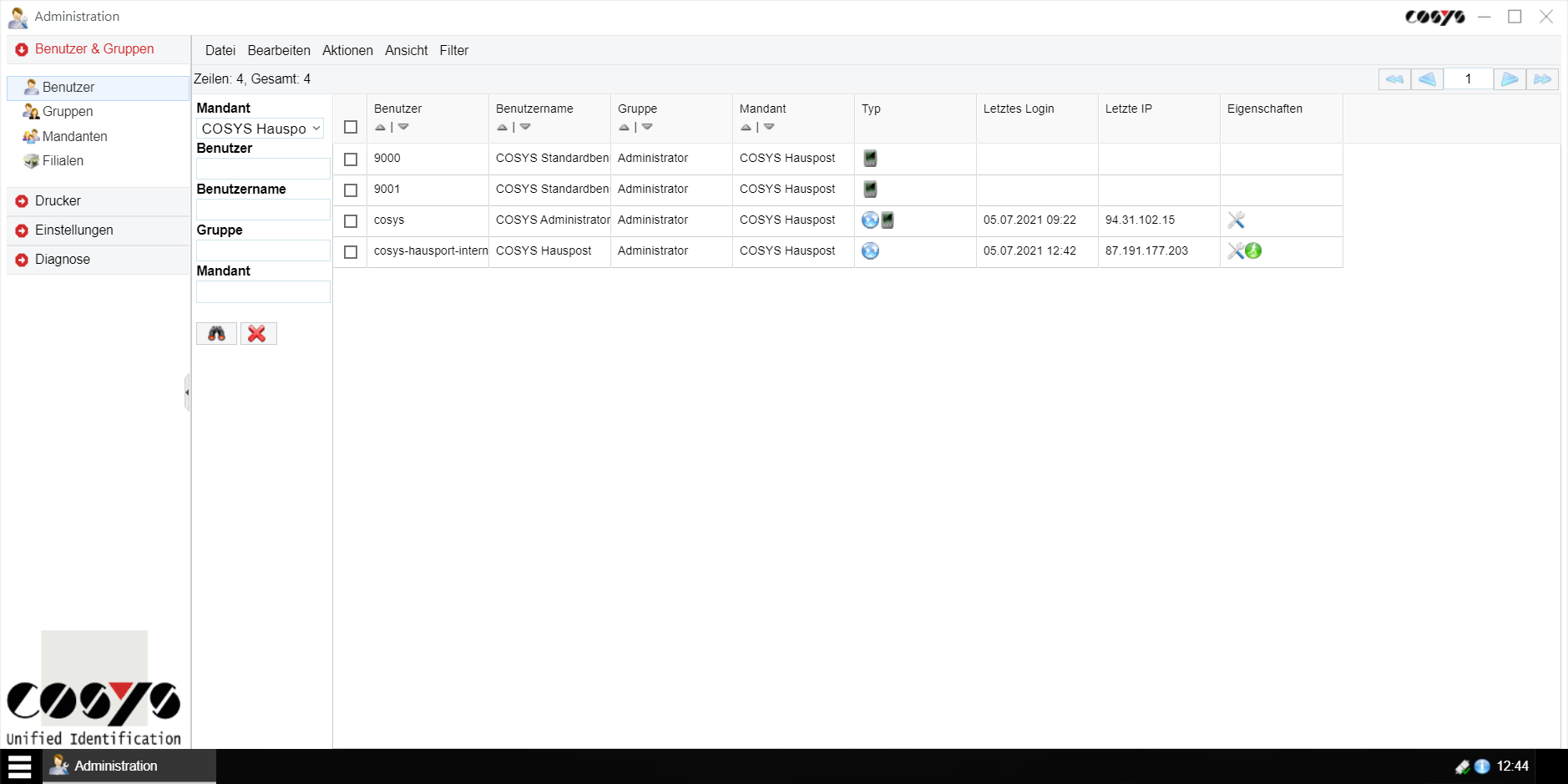The height and width of the screenshot is (784, 1568).
Task: Open the Mandant COSYS Hauspo dropdown
Action: tap(260, 129)
